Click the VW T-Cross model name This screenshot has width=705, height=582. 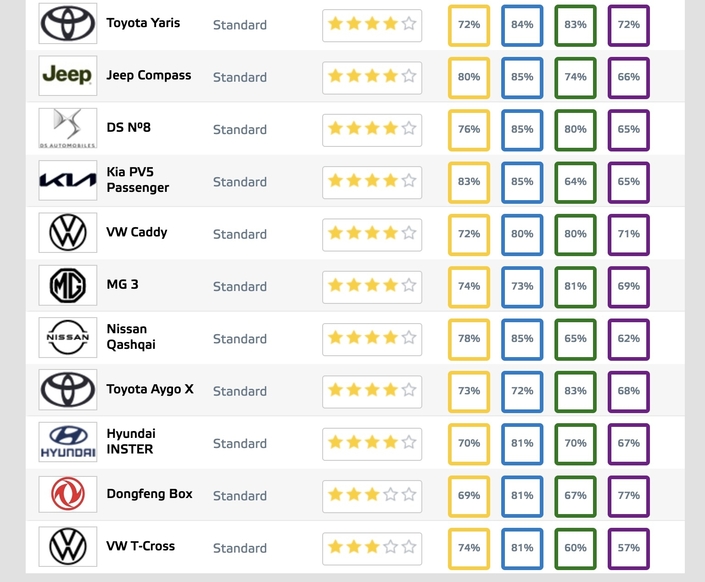click(x=140, y=547)
